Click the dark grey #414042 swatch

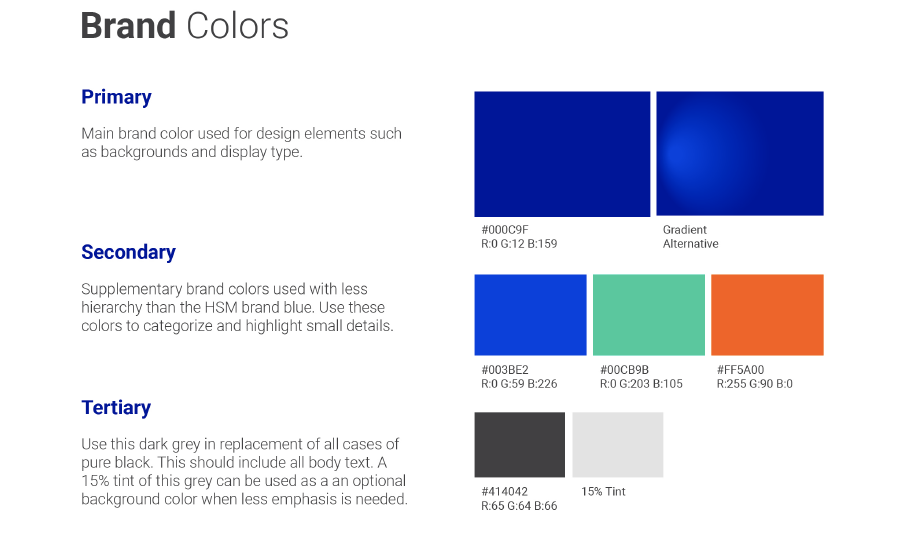click(x=519, y=445)
